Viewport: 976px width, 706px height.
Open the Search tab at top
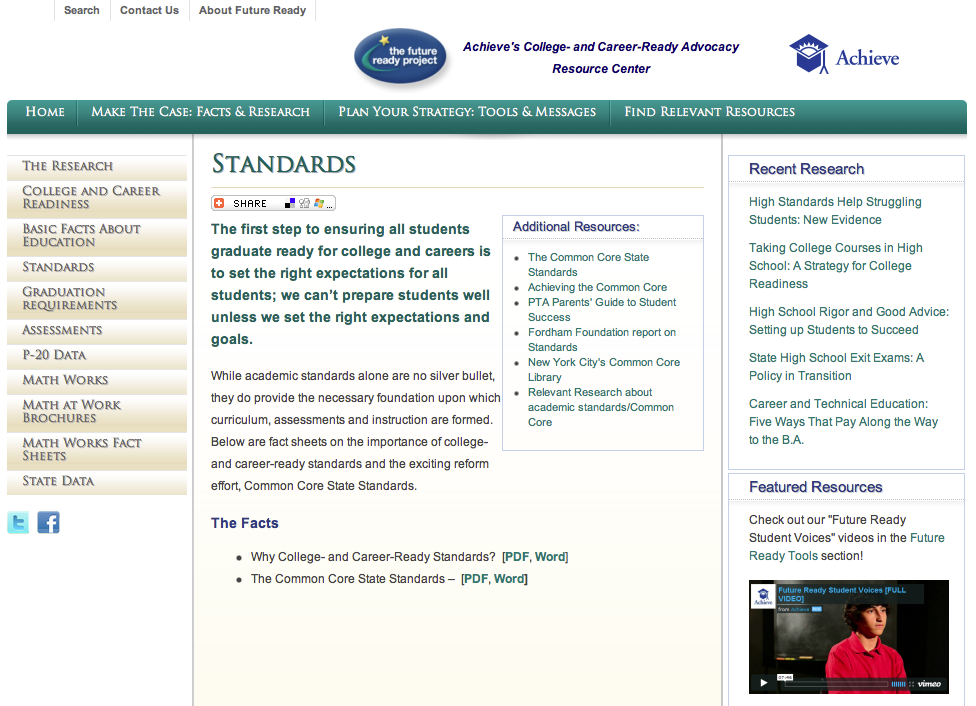[x=82, y=10]
